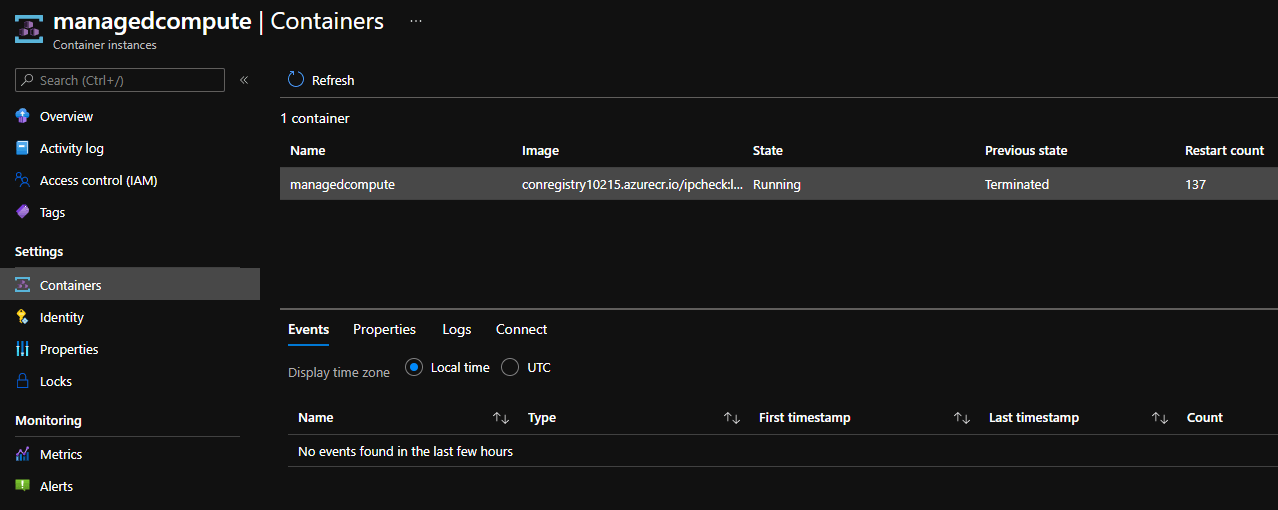Select the UTC radio button
This screenshot has height=510, width=1278.
click(510, 367)
